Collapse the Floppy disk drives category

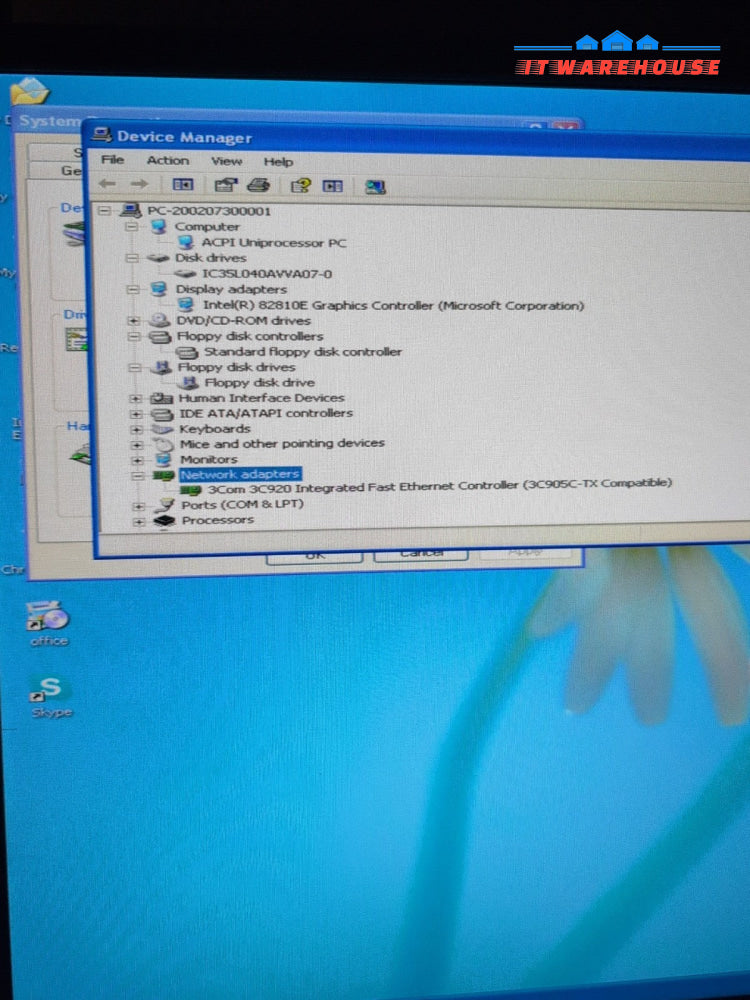click(135, 367)
